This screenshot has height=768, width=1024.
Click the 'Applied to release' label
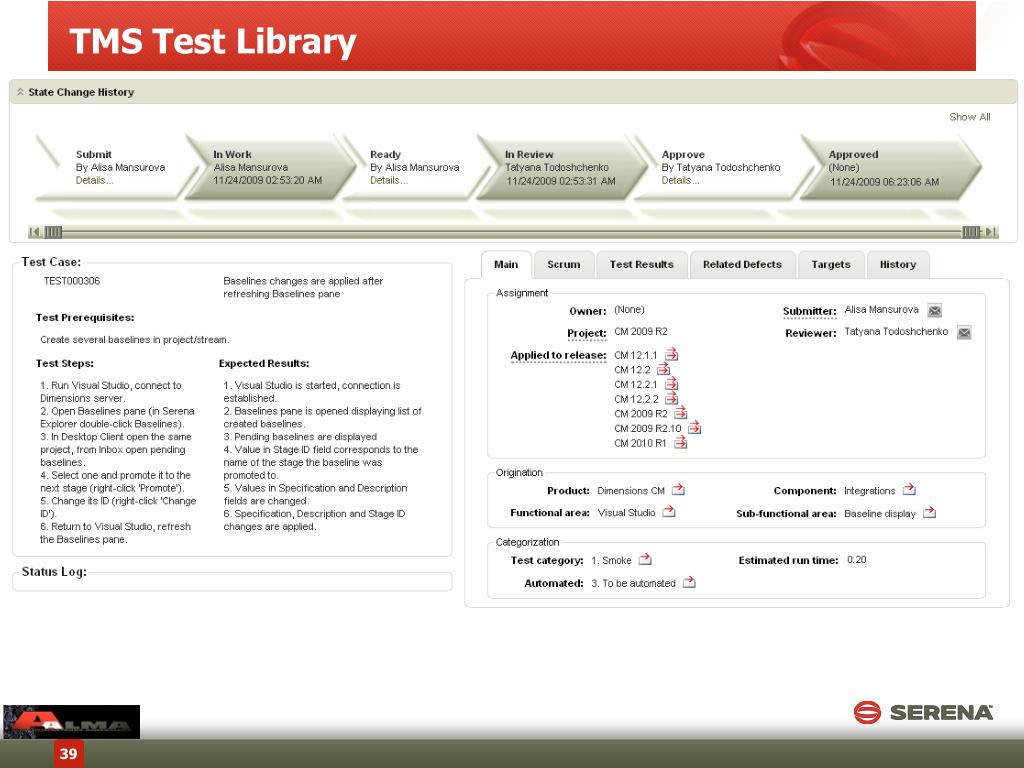[558, 355]
